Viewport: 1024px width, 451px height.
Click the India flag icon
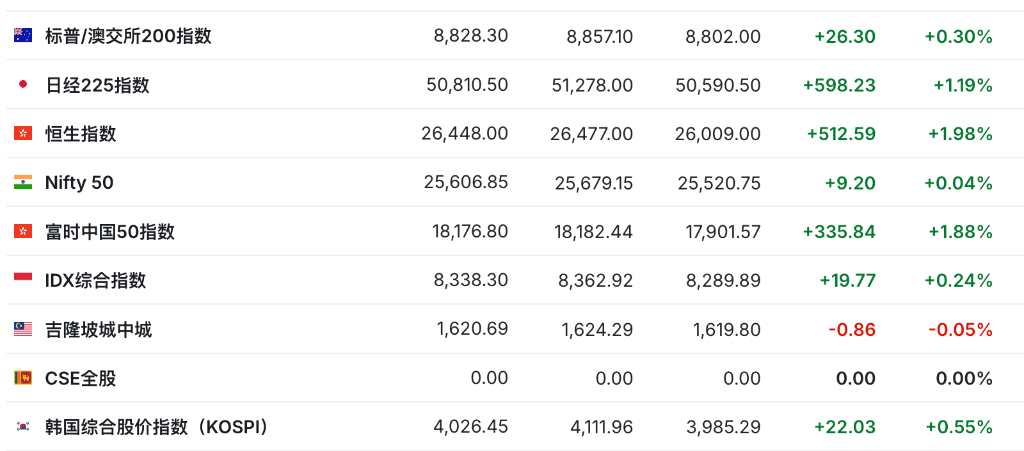pyautogui.click(x=23, y=183)
